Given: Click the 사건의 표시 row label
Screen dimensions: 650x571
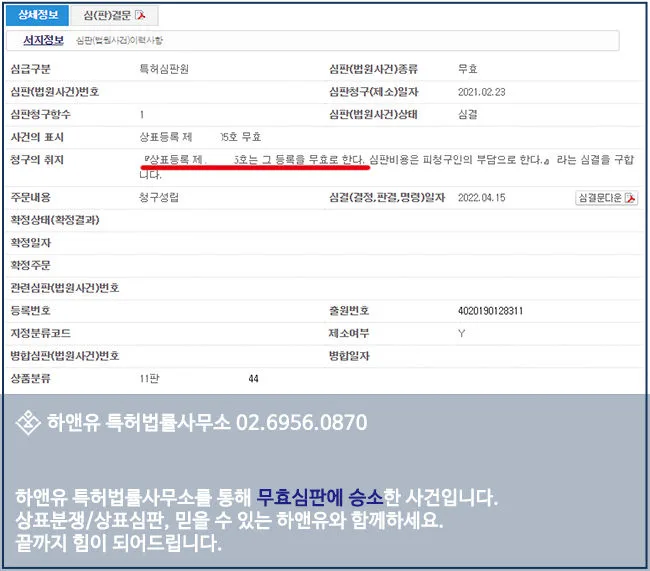Looking at the screenshot, I should [37, 137].
